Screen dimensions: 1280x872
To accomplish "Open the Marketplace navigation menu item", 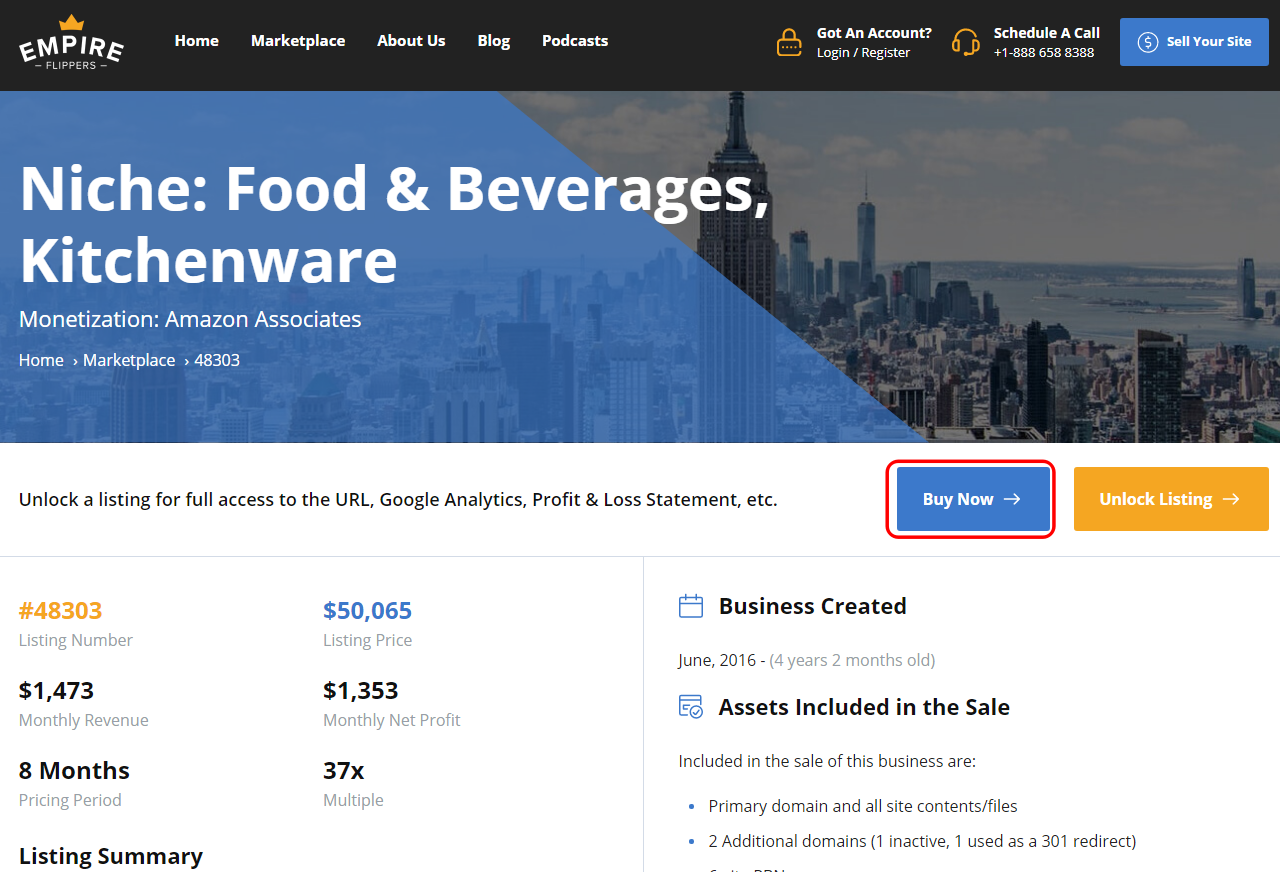I will (298, 41).
